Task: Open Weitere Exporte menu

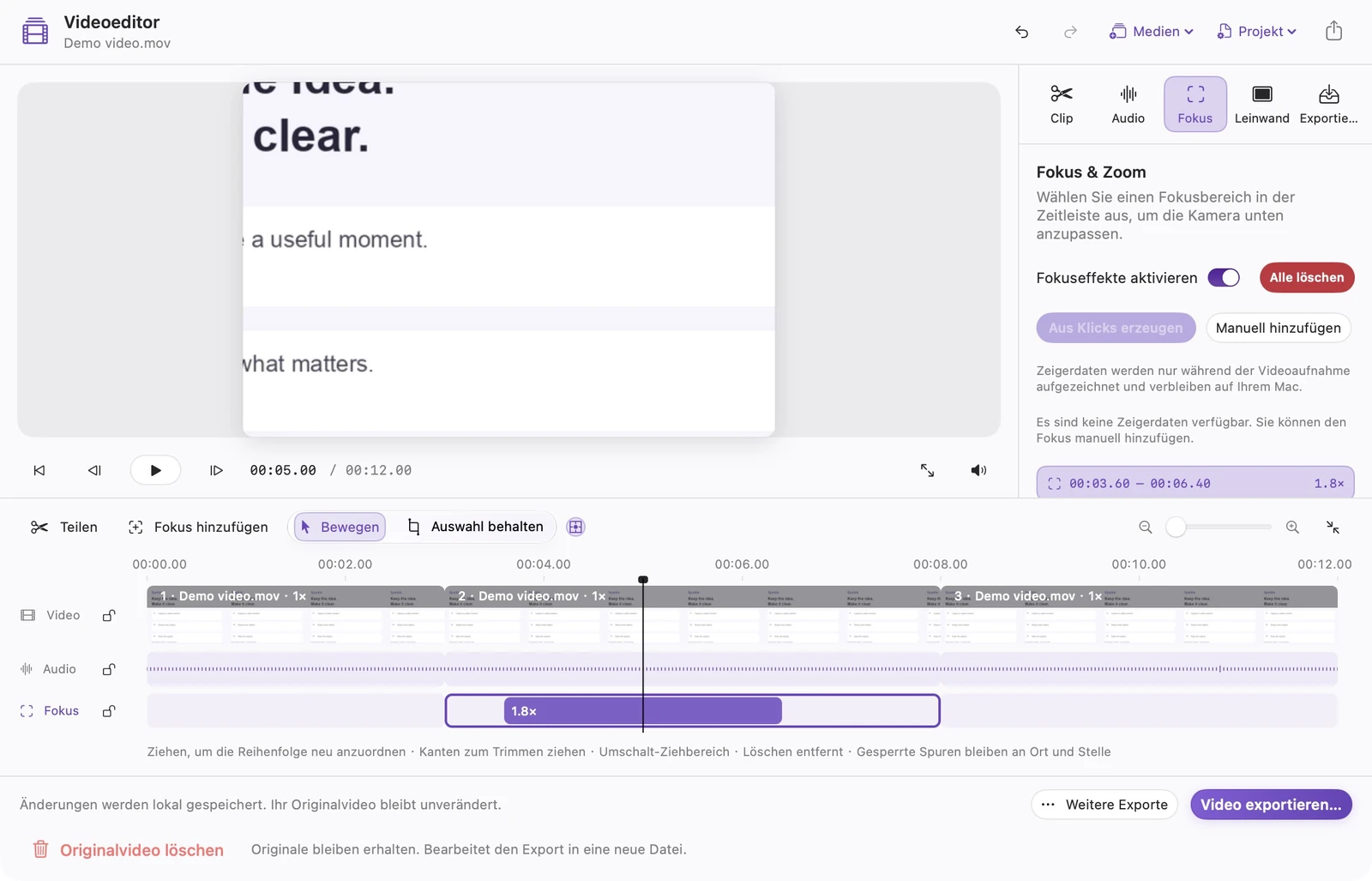Action: [1104, 805]
